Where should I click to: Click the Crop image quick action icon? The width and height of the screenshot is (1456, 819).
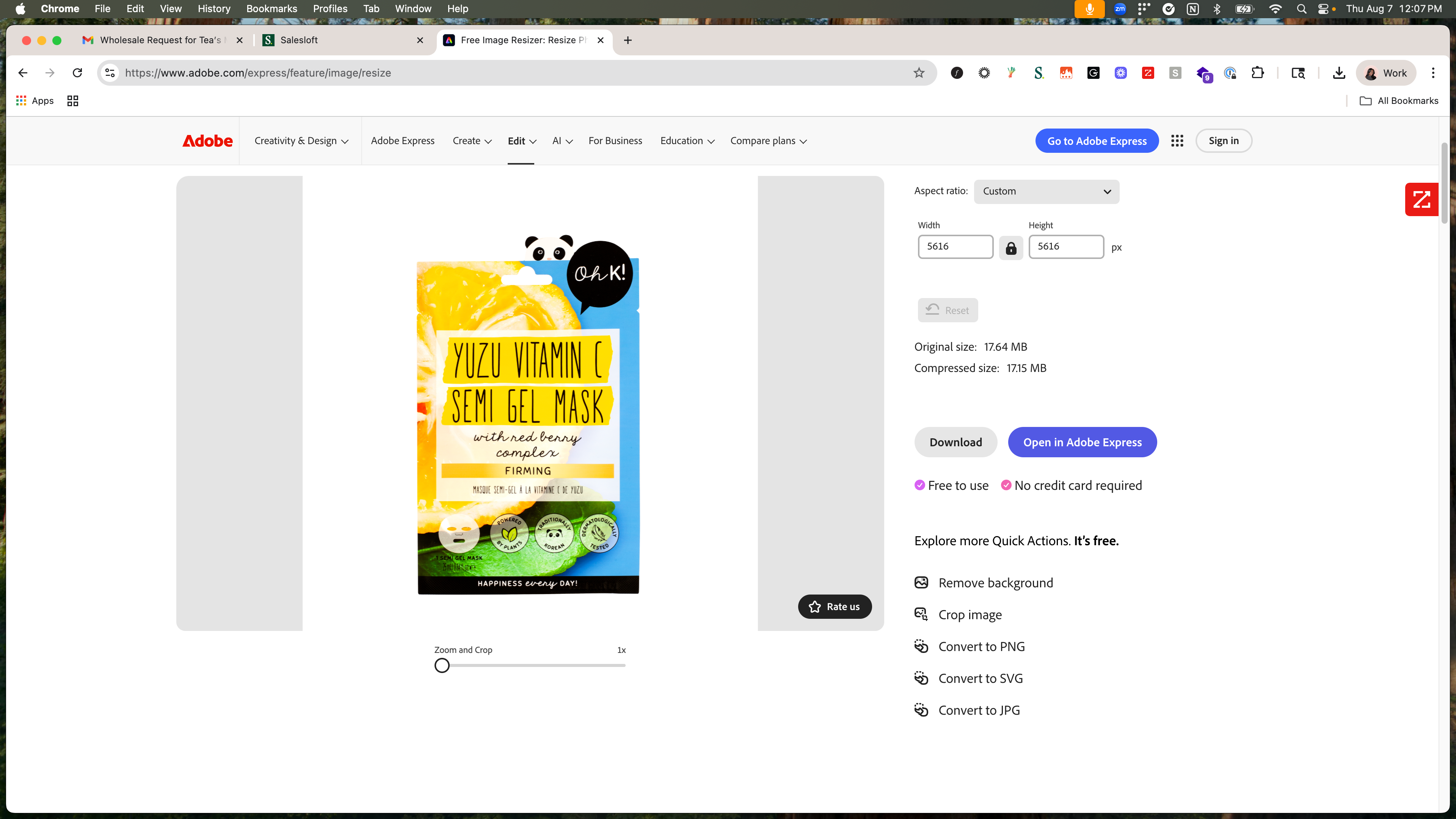(x=921, y=614)
